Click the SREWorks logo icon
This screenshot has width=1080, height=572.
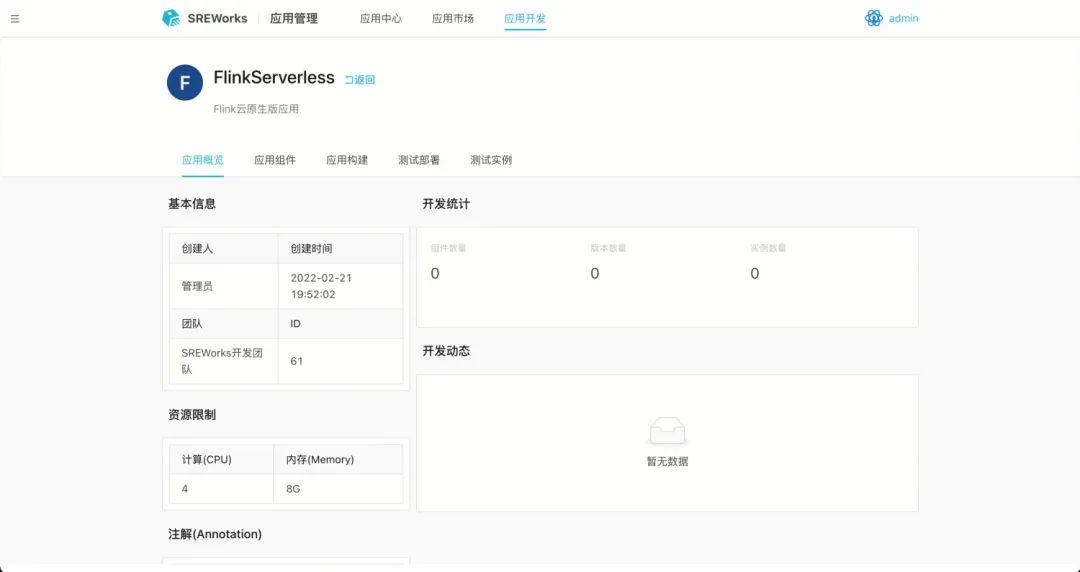click(x=171, y=18)
